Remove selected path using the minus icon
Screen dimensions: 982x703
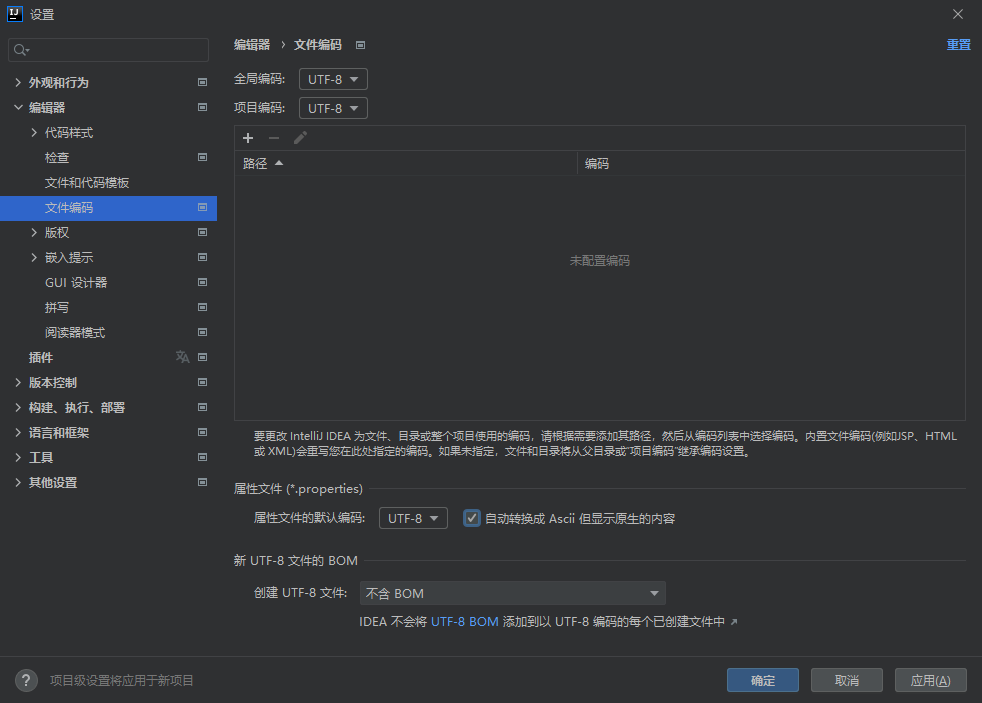click(274, 138)
